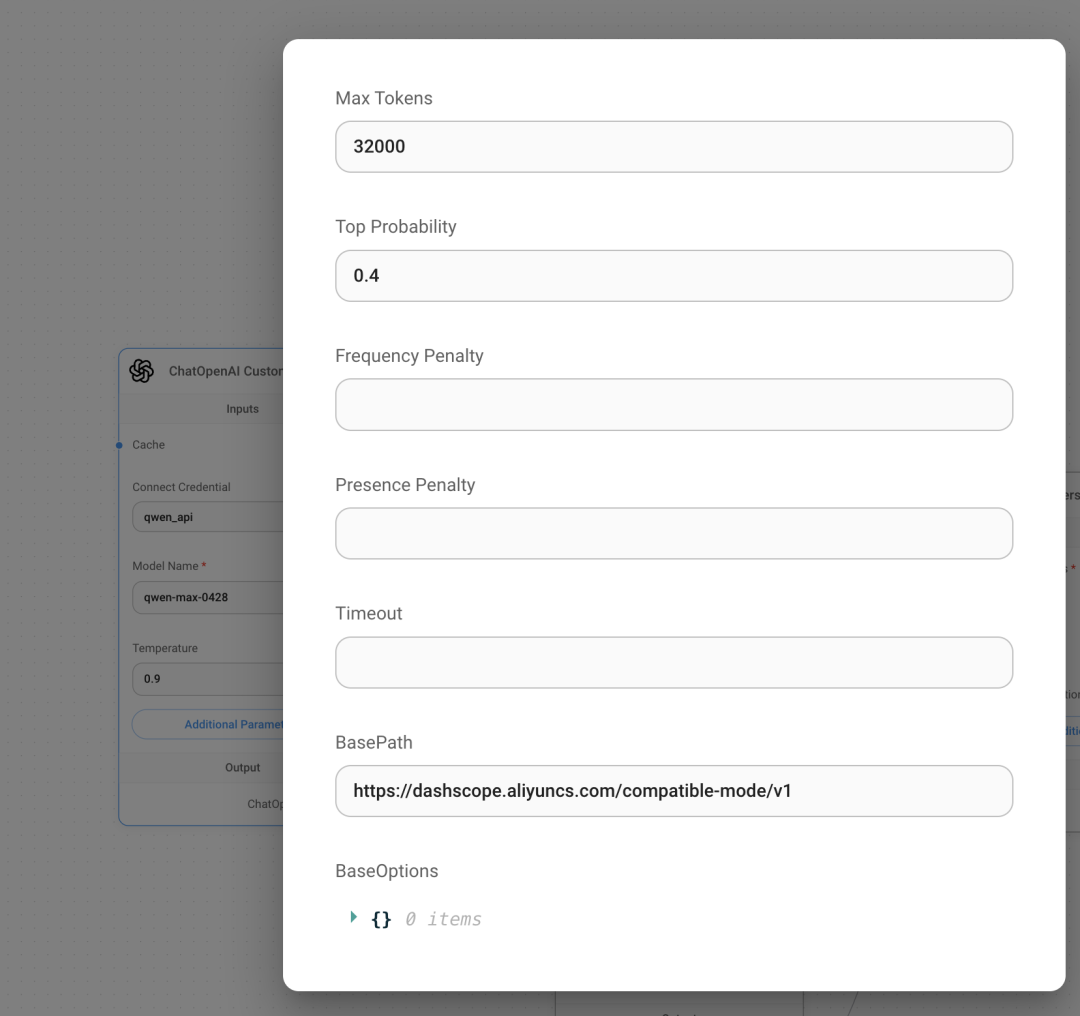Viewport: 1080px width, 1016px height.
Task: Click the BasePath URL field
Action: pos(673,791)
